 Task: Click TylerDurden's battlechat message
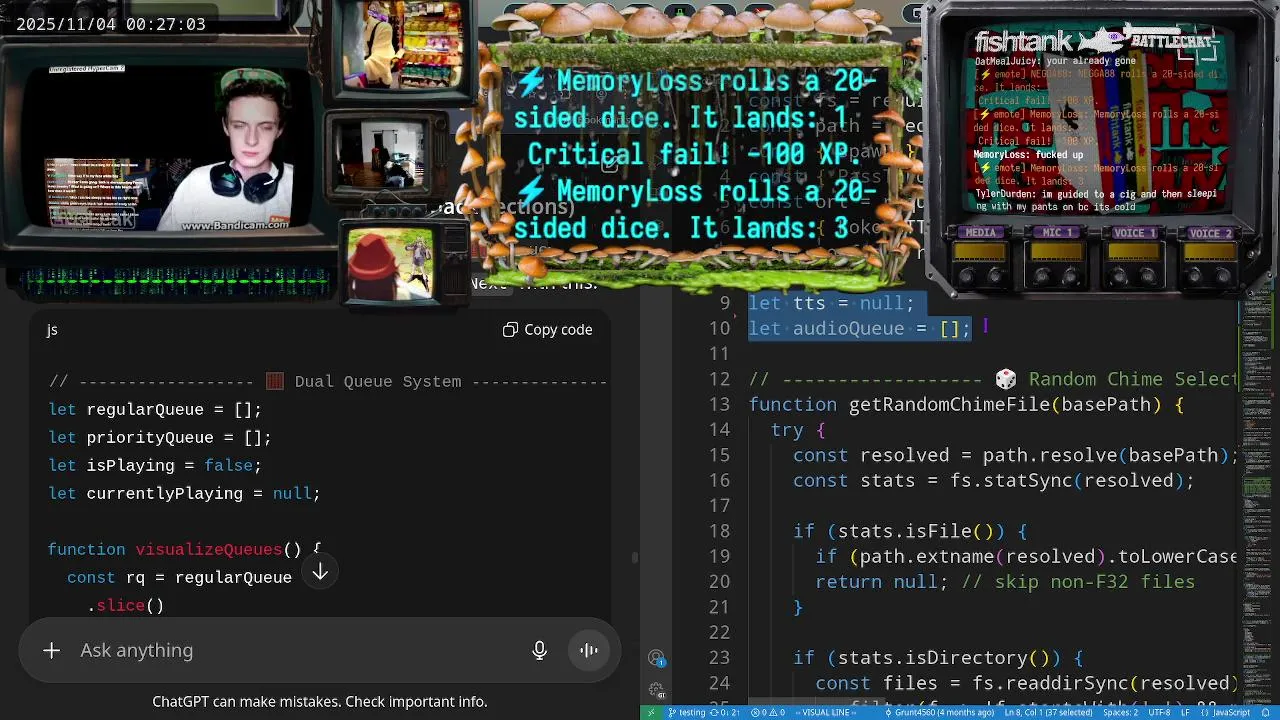pyautogui.click(x=1096, y=200)
